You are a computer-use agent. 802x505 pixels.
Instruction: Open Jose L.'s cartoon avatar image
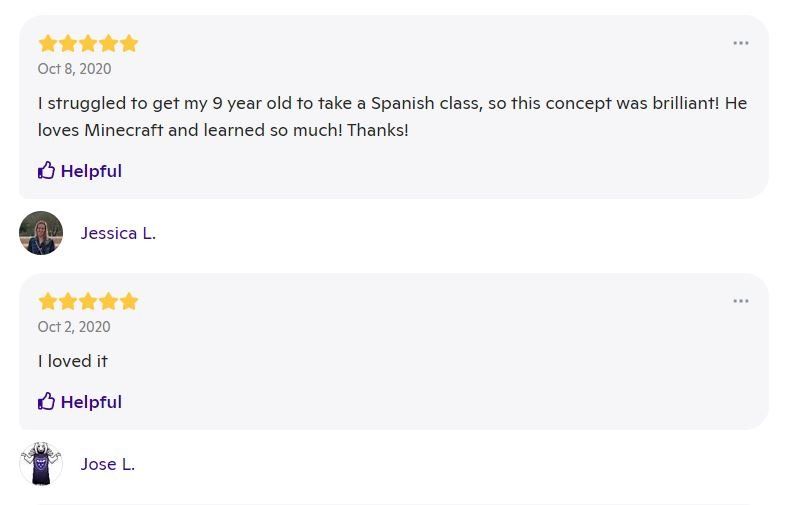tap(41, 464)
